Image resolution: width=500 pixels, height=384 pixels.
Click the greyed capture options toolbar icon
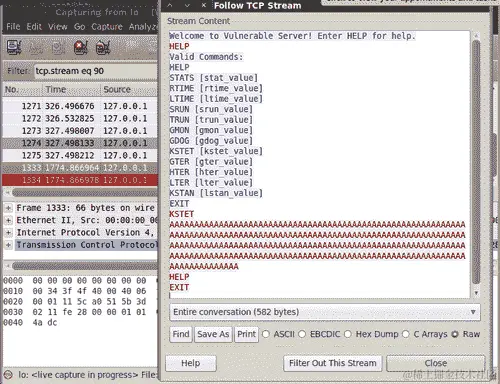point(36,47)
